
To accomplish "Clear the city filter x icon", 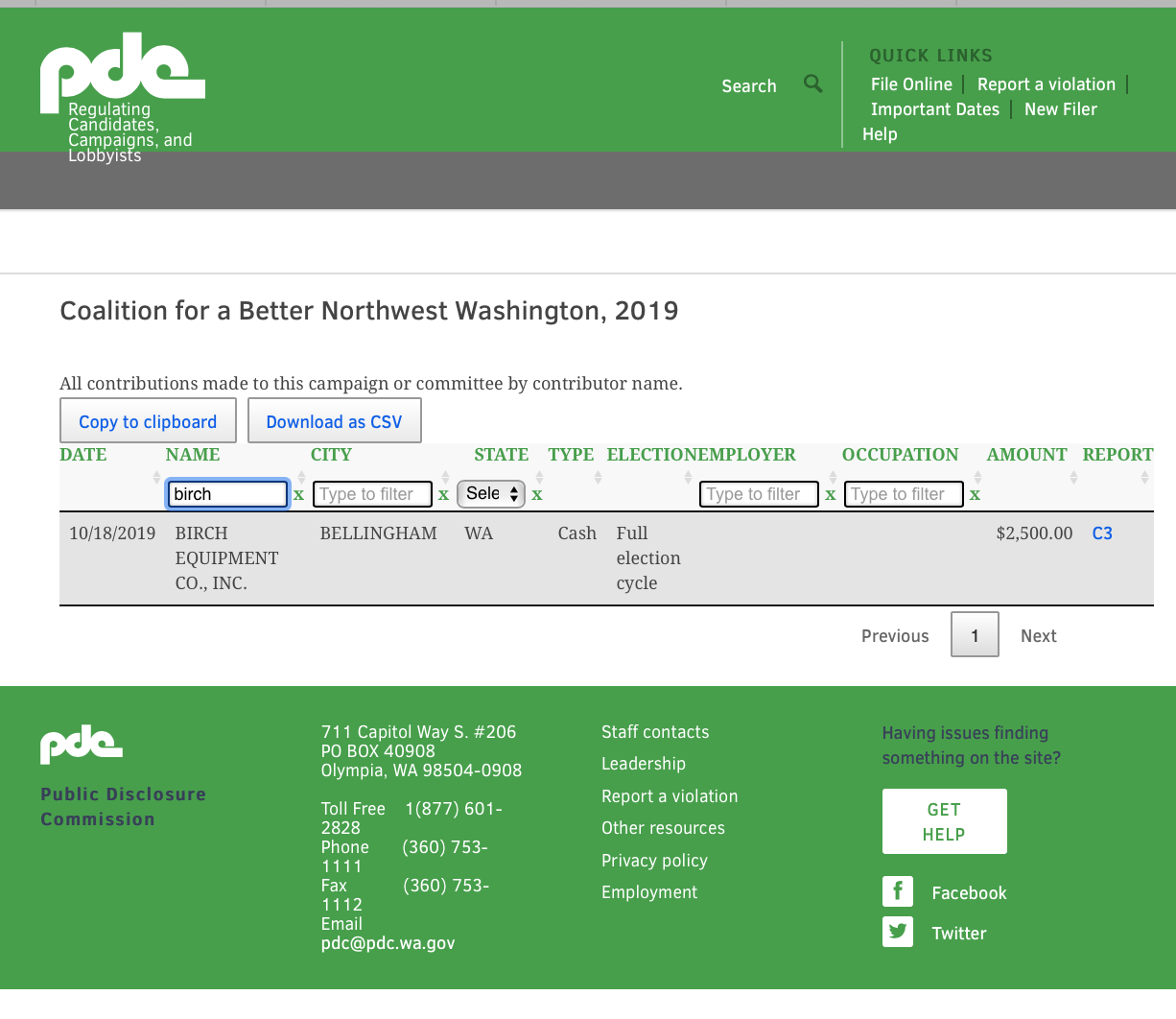I will 443,495.
